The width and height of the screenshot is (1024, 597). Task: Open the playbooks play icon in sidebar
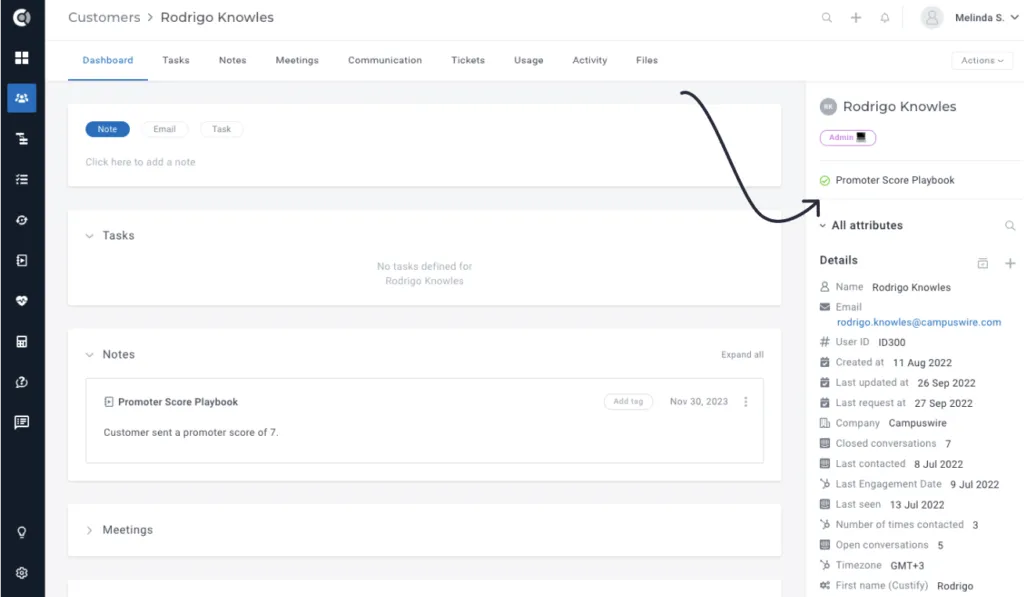point(22,261)
